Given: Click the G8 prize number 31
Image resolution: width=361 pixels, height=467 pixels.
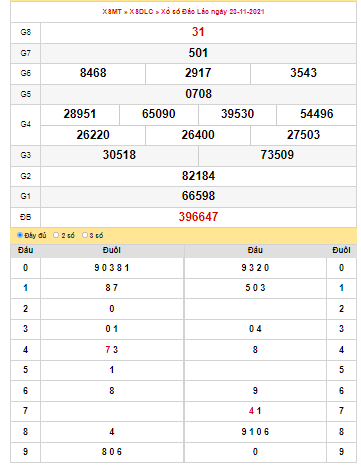Looking at the screenshot, I should [x=198, y=32].
